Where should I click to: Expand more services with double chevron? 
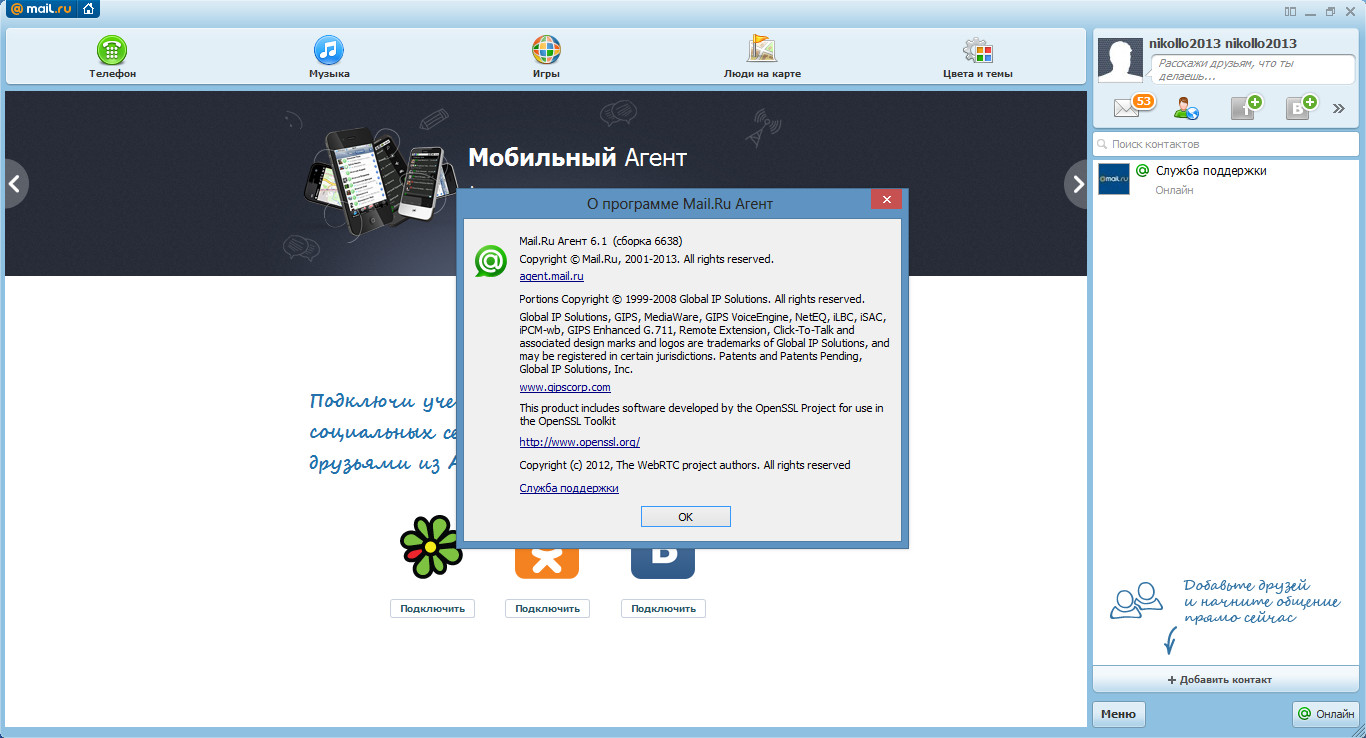(x=1339, y=108)
